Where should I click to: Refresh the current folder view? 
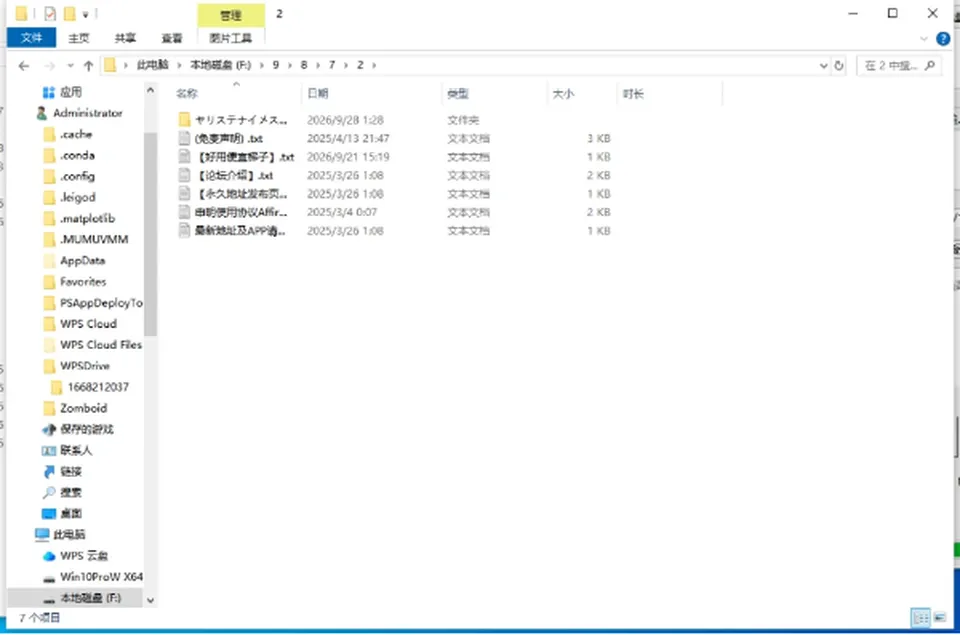pos(839,66)
